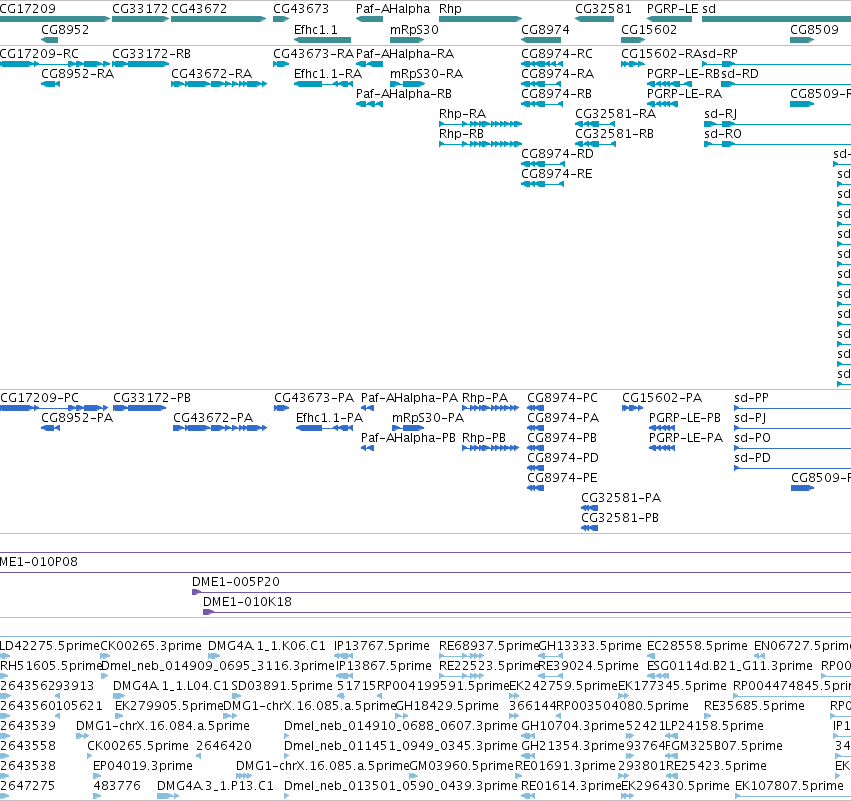The height and width of the screenshot is (801, 851).
Task: Select protein CG43672-PA
Action: pos(213,418)
